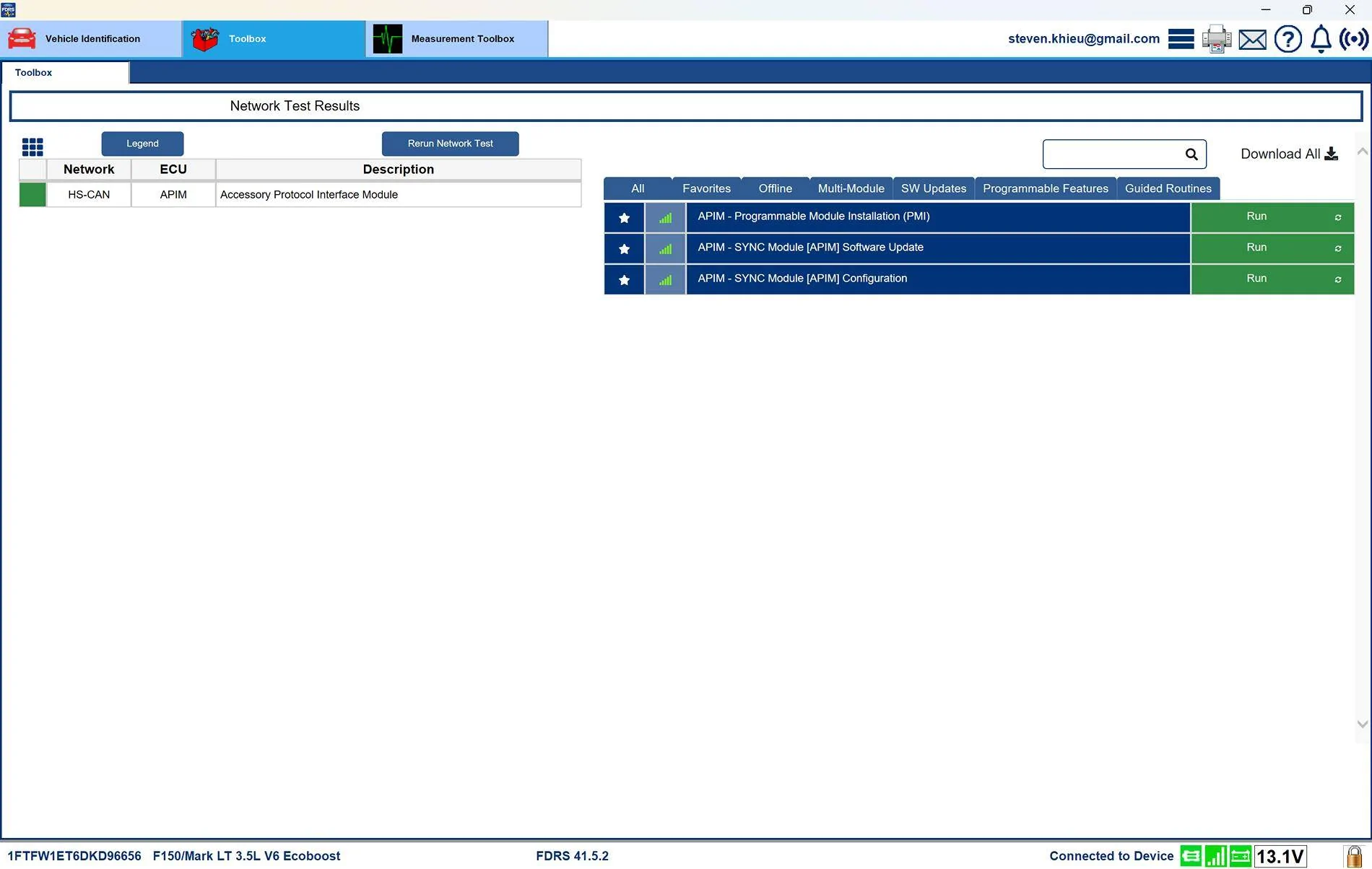Image resolution: width=1372 pixels, height=869 pixels.
Task: Click the wireless device connection icon
Action: 1353,39
